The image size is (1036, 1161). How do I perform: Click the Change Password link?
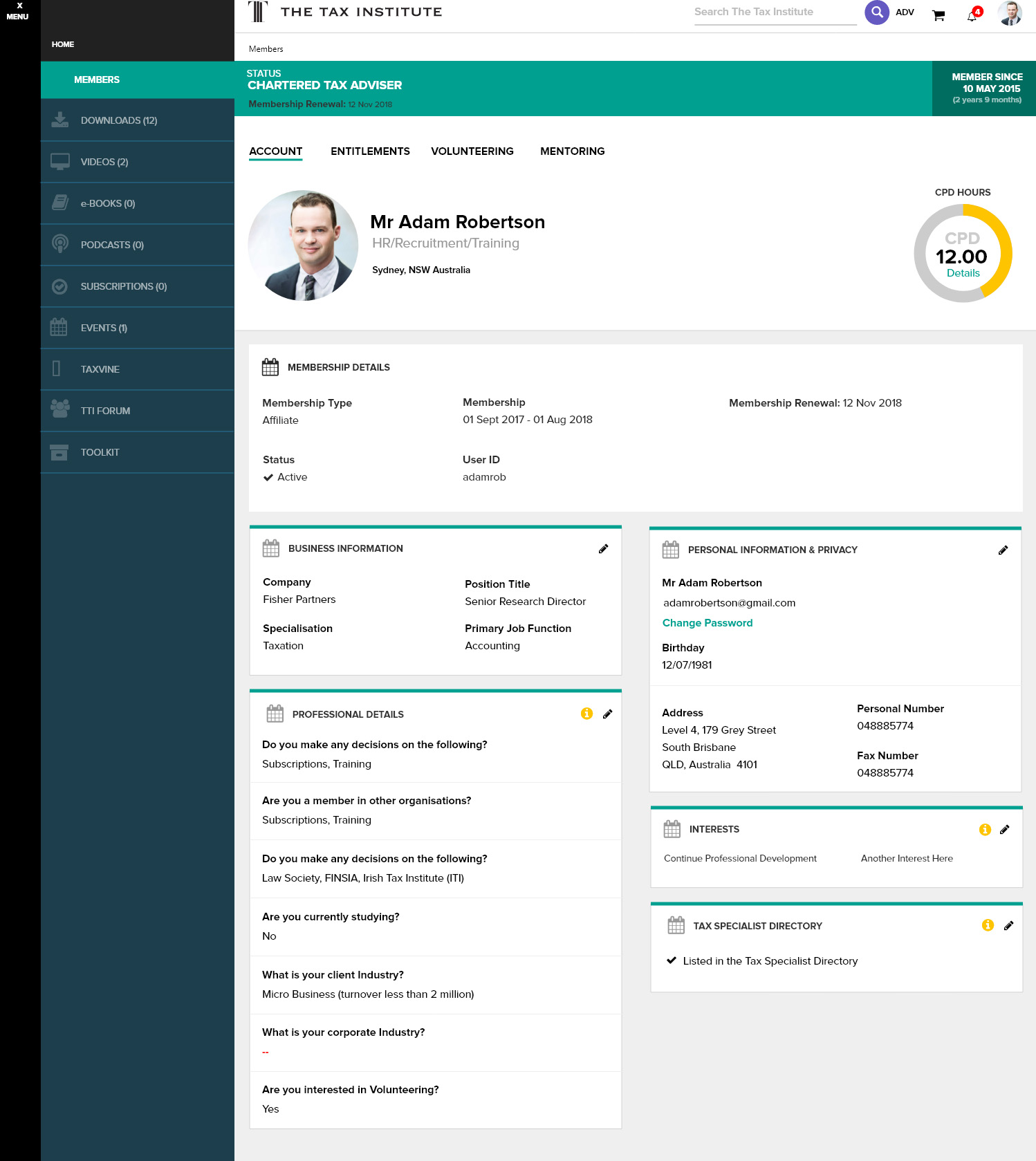point(707,623)
